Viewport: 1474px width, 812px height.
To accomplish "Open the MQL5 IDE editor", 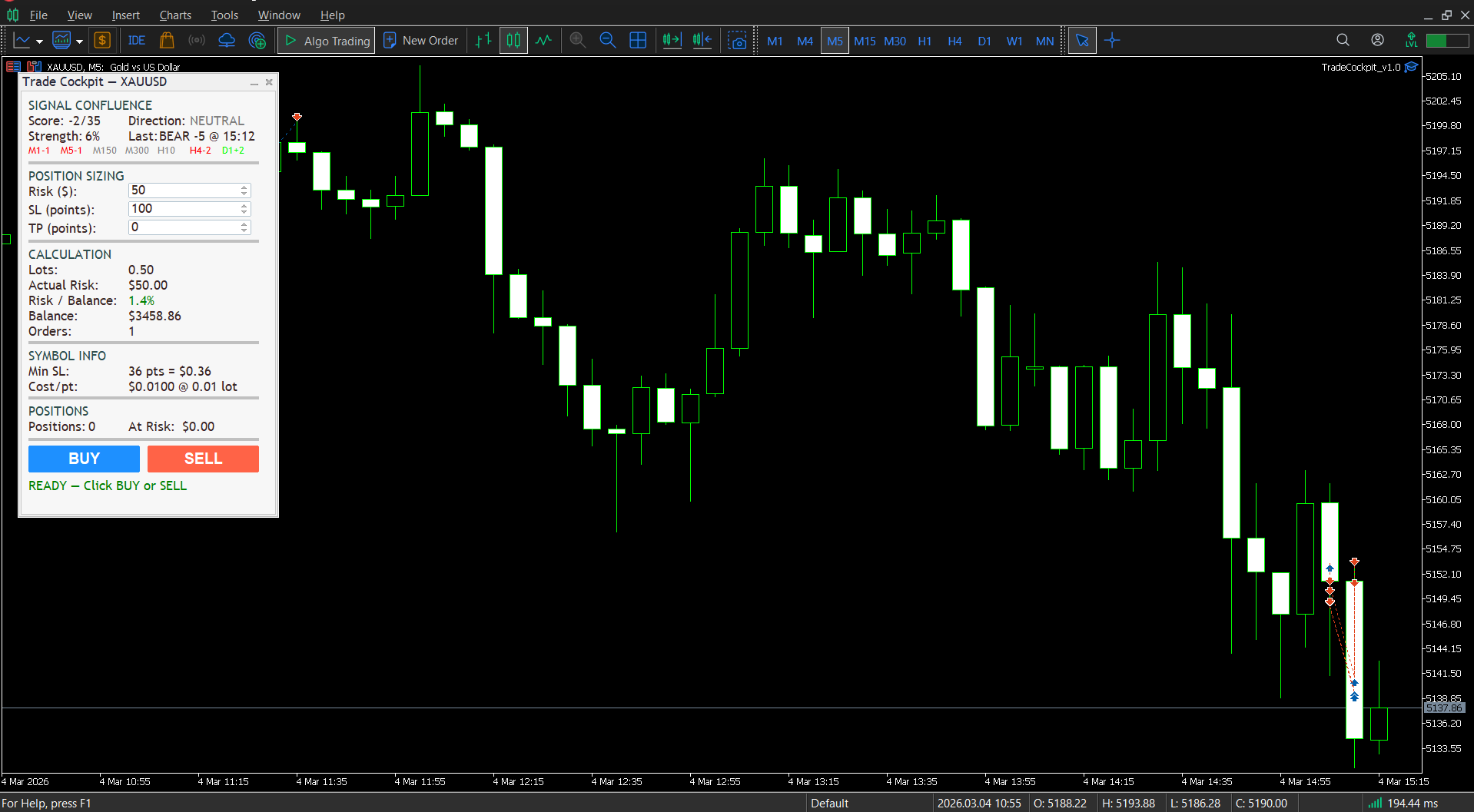I will pyautogui.click(x=137, y=41).
